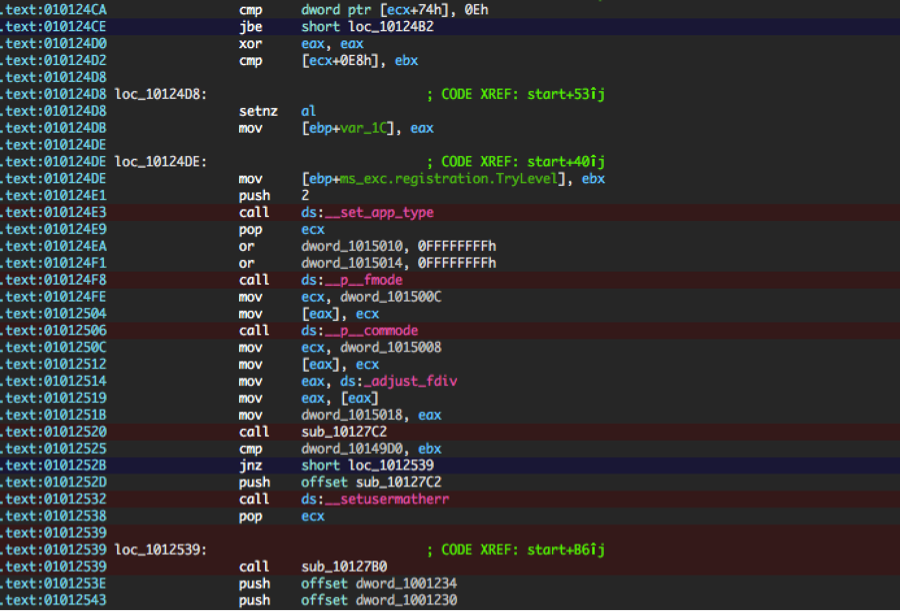Click the ms_exc.registration.TryLevel operand
900x611 pixels.
[449, 179]
